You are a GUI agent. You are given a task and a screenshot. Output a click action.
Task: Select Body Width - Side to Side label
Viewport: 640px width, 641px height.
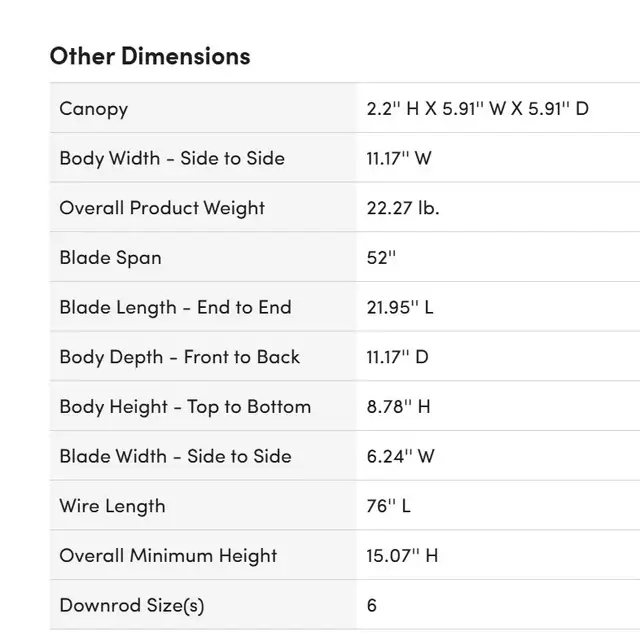pyautogui.click(x=172, y=158)
